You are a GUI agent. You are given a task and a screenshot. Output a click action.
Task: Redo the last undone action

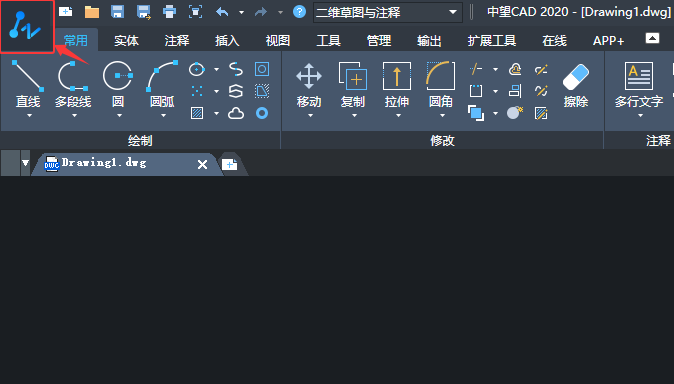click(x=261, y=12)
